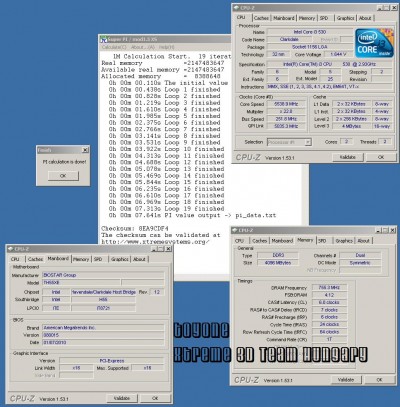Click the Core Speed value 5538.9 MHz
Viewport: 400px width, 407px height.
[x=286, y=104]
